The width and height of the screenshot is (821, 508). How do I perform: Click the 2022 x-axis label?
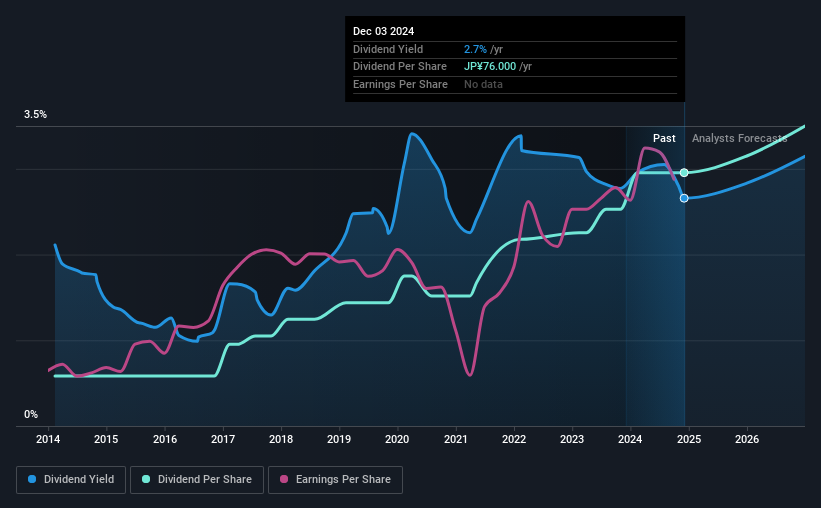(x=514, y=439)
